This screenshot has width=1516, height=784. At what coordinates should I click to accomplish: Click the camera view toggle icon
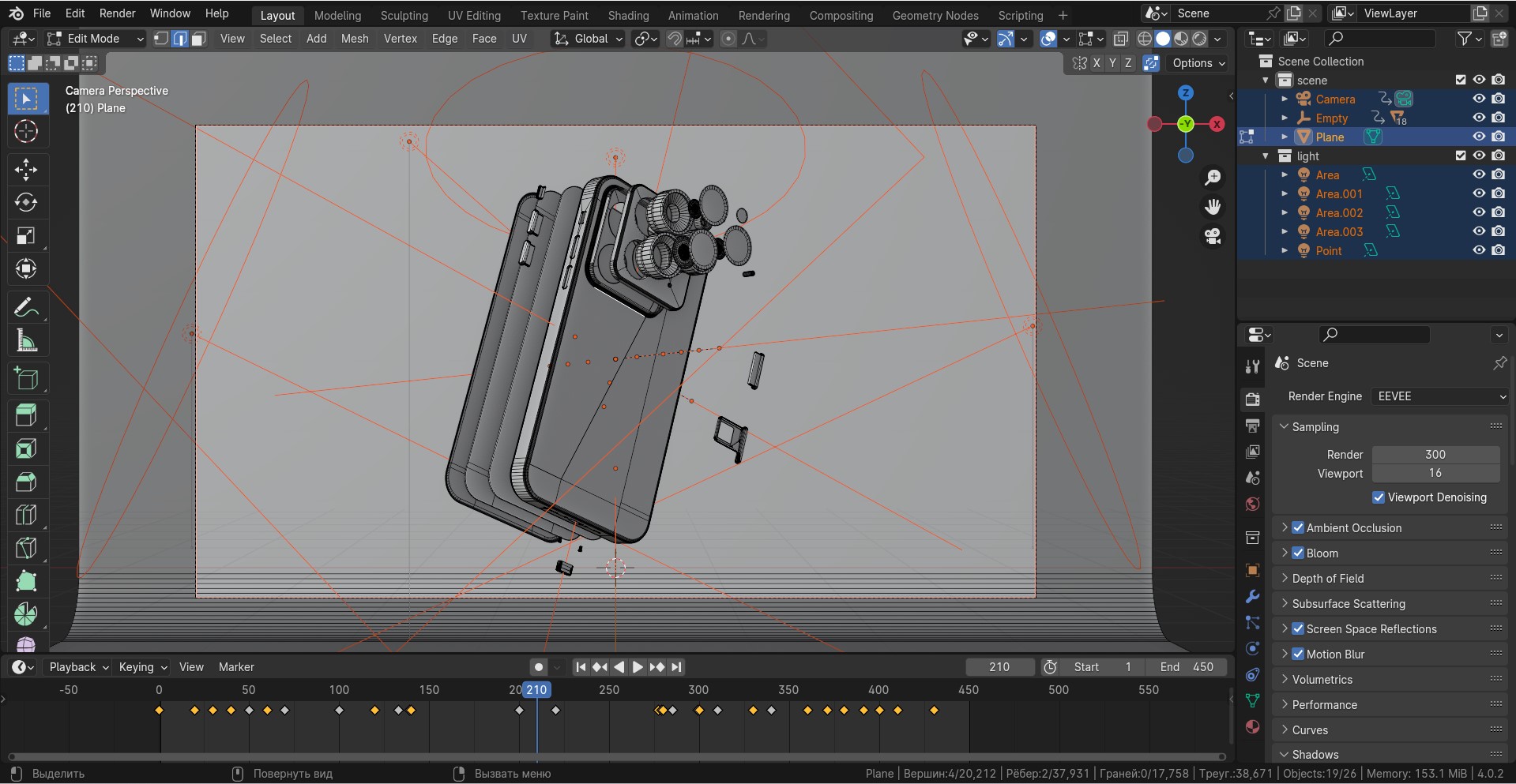[1213, 236]
